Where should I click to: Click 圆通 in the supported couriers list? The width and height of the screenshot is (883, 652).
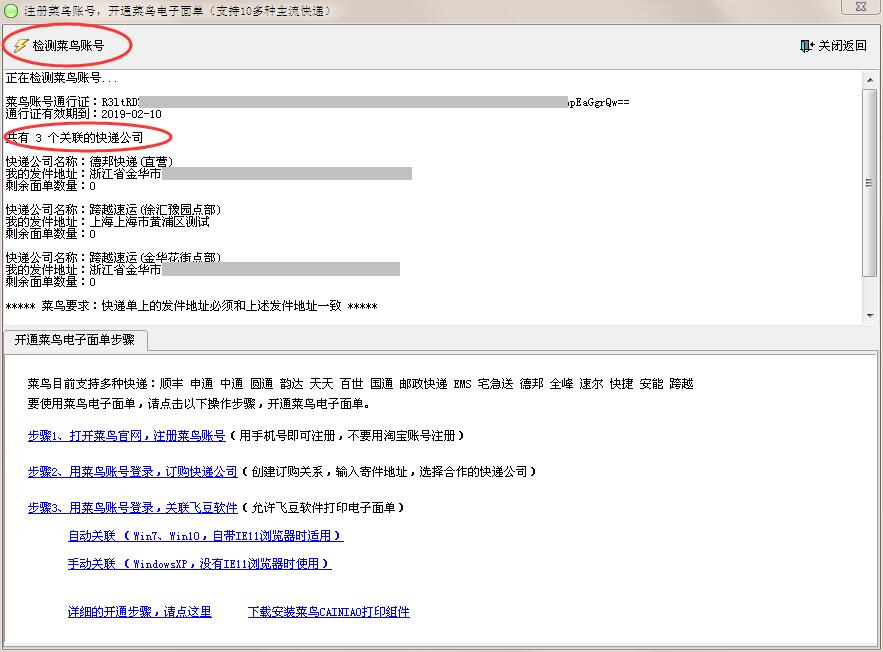pyautogui.click(x=261, y=384)
